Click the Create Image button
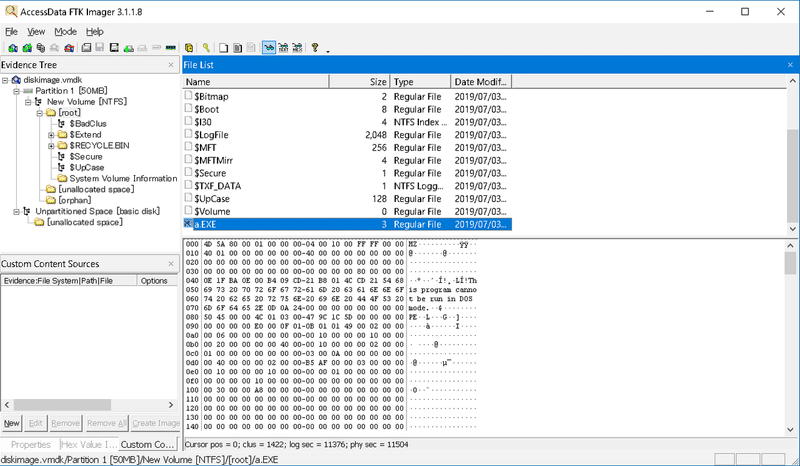The height and width of the screenshot is (466, 800). (156, 423)
